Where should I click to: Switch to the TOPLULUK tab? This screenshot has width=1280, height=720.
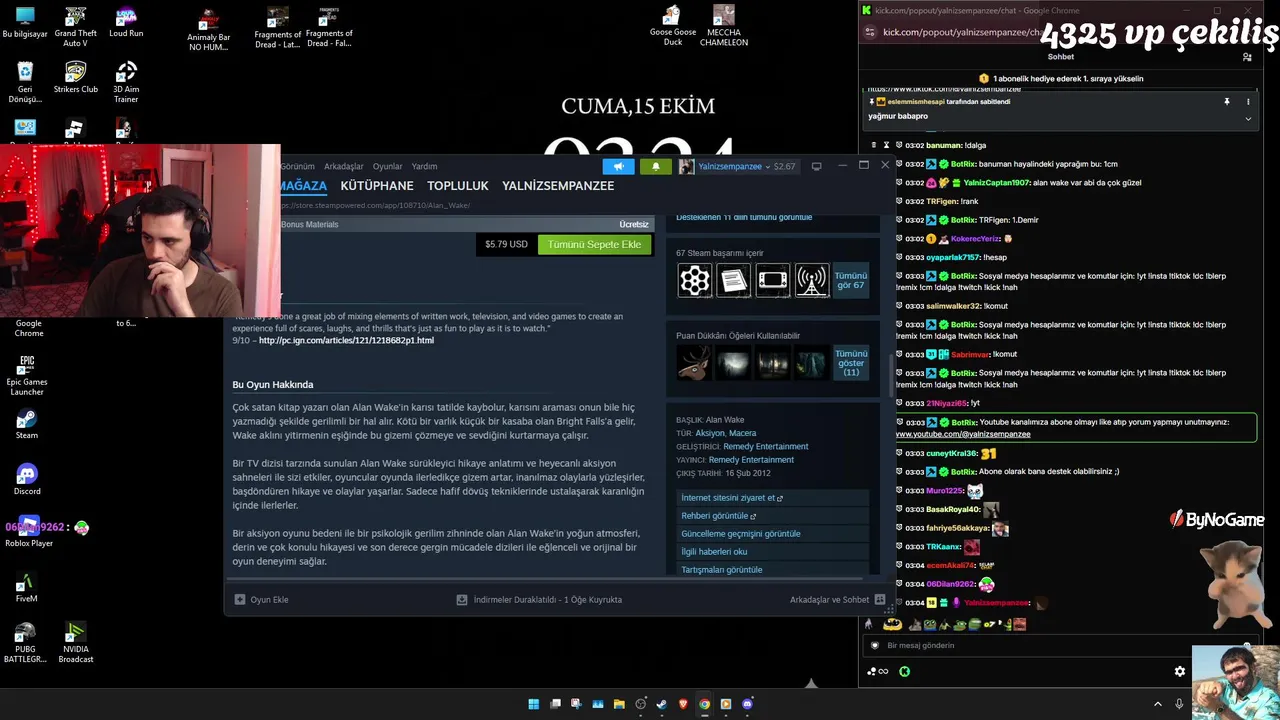(458, 186)
